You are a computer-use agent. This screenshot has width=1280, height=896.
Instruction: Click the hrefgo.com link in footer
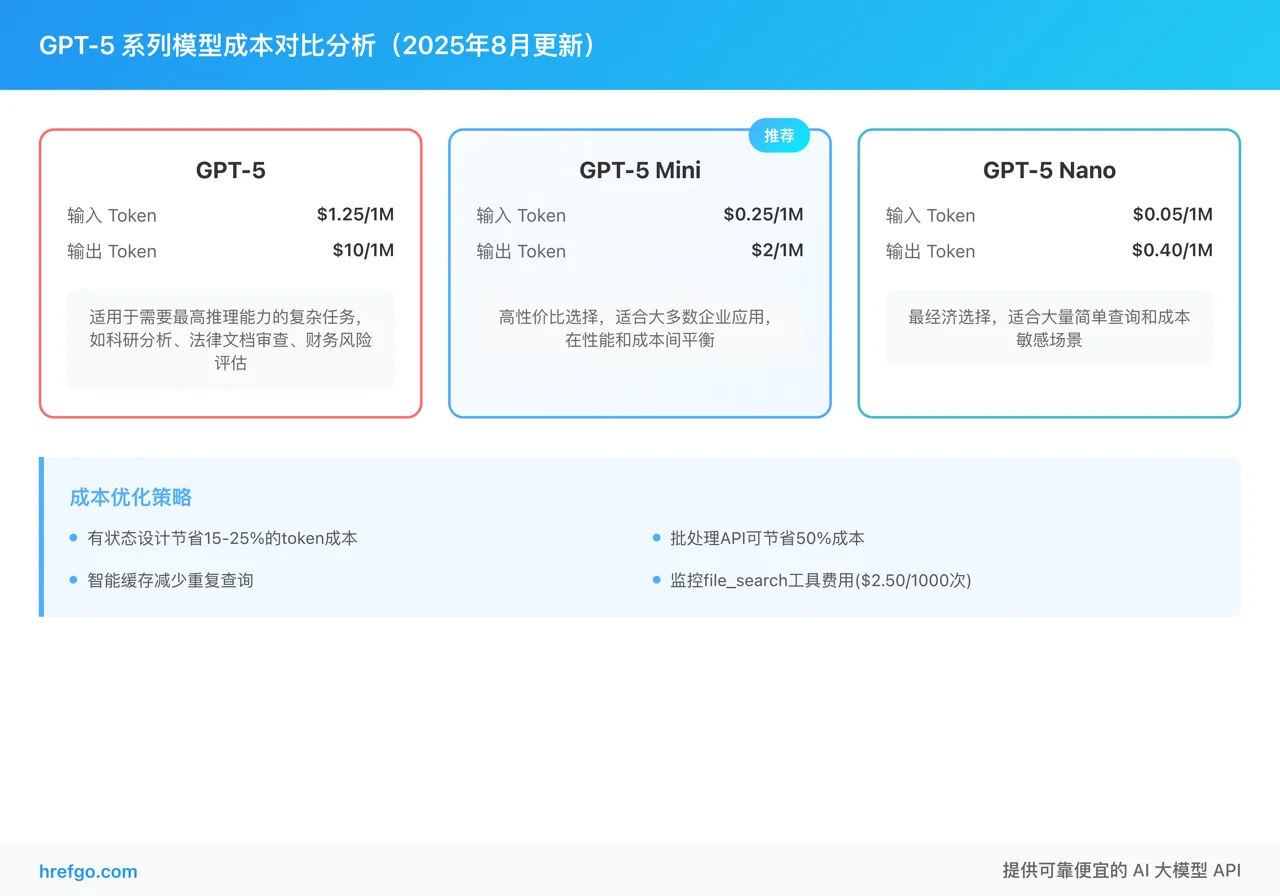pos(88,871)
